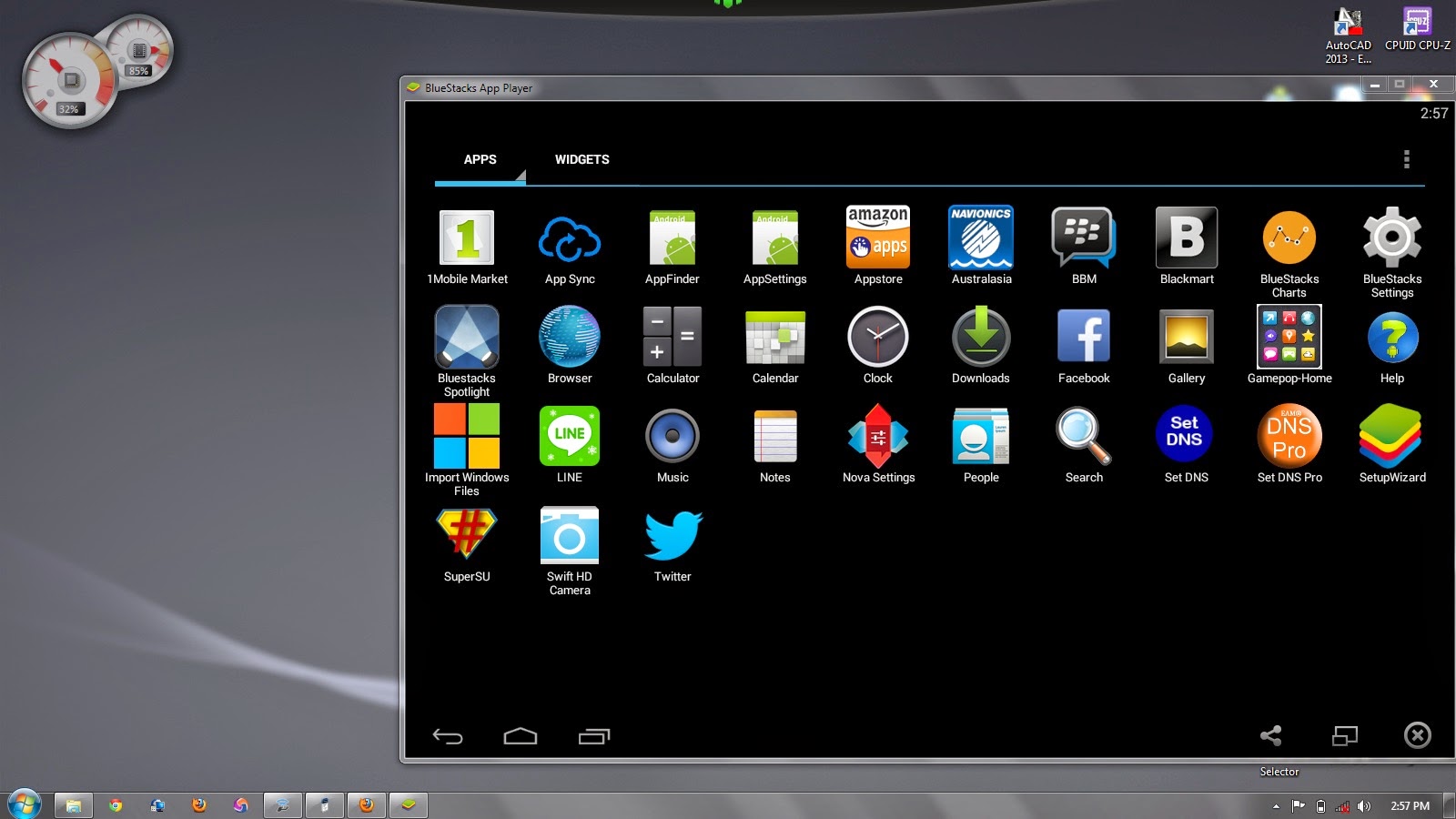Launch BBM messenger

[x=1084, y=237]
